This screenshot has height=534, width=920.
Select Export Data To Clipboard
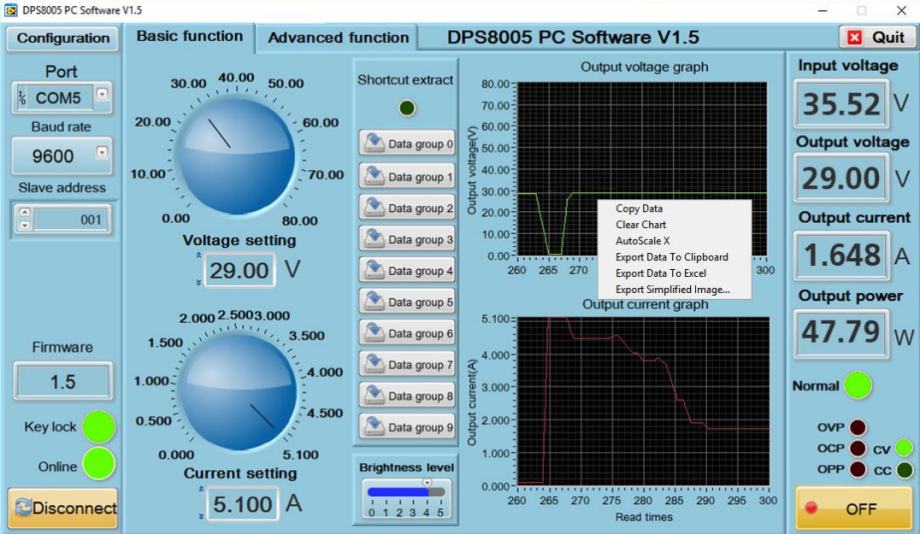coord(674,257)
